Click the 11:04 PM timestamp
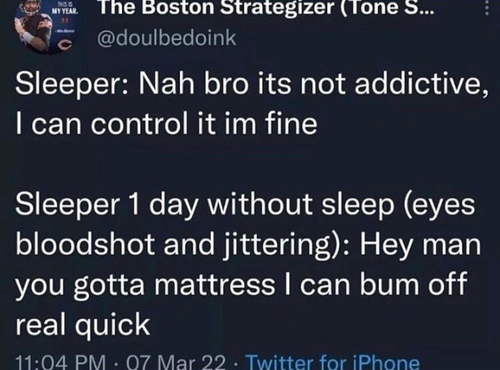The height and width of the screenshot is (370, 500). [x=61, y=362]
